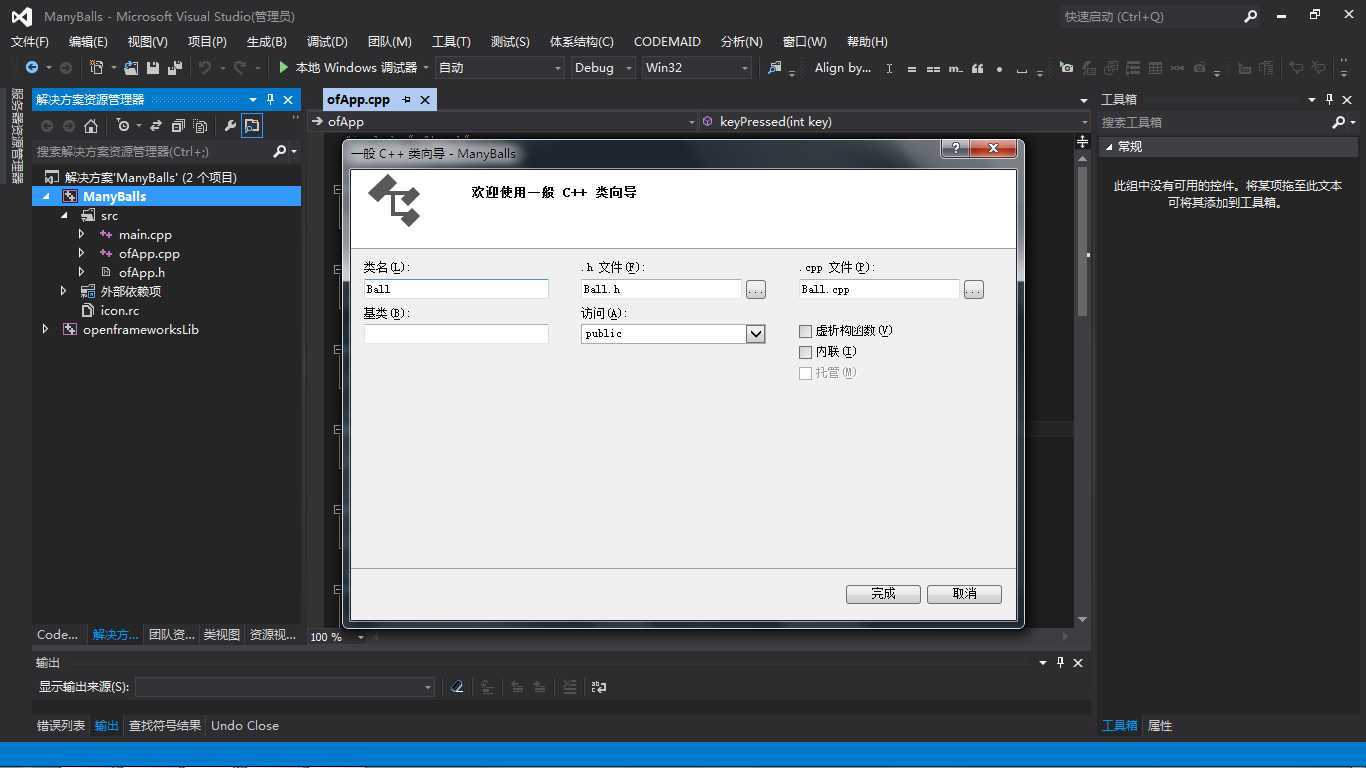Image resolution: width=1366 pixels, height=768 pixels.
Task: Click the 取消 button in wizard
Action: 964,594
